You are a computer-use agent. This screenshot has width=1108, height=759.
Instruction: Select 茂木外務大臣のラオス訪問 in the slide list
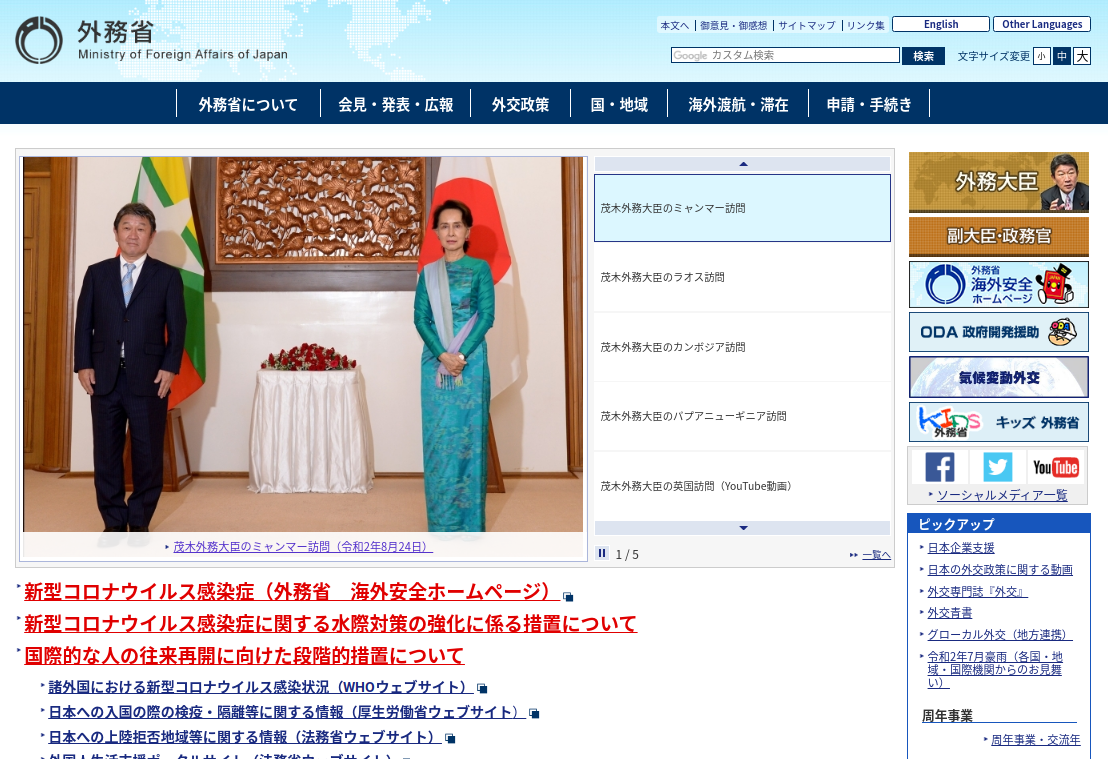click(x=742, y=277)
